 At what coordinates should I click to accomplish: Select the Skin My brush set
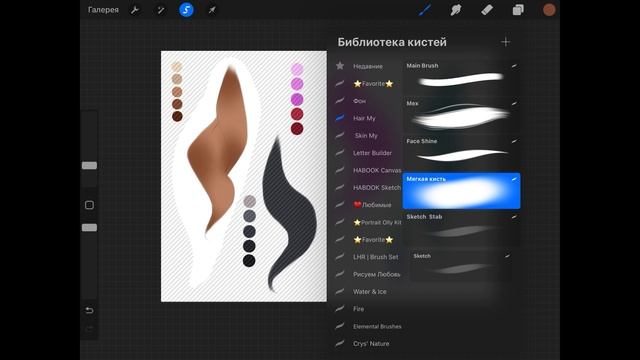tap(367, 136)
